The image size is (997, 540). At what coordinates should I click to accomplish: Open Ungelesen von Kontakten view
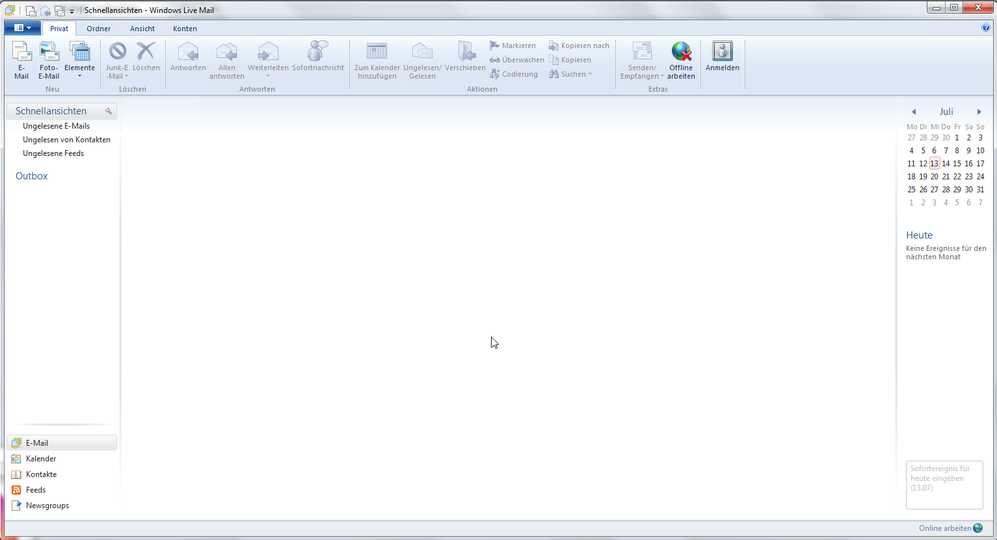click(x=66, y=139)
